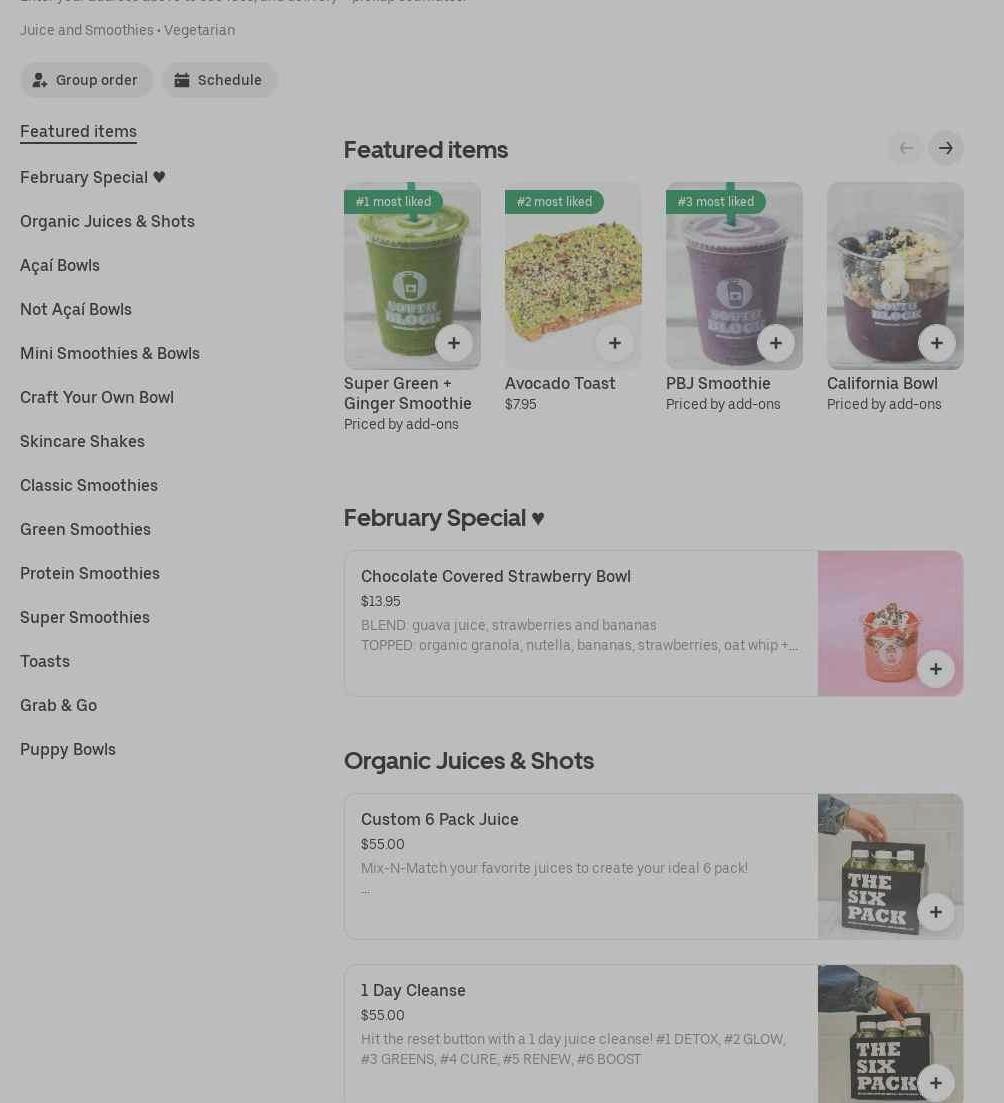Open the Schedule order button
The image size is (1004, 1103).
pos(220,80)
